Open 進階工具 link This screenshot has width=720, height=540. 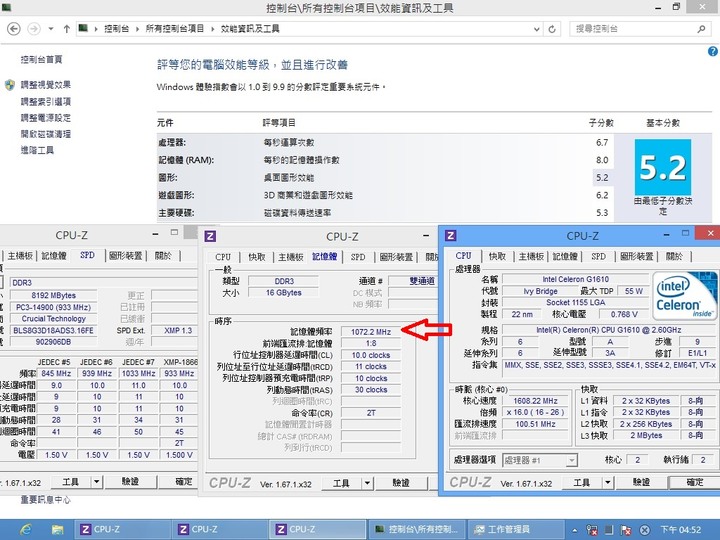[37, 150]
